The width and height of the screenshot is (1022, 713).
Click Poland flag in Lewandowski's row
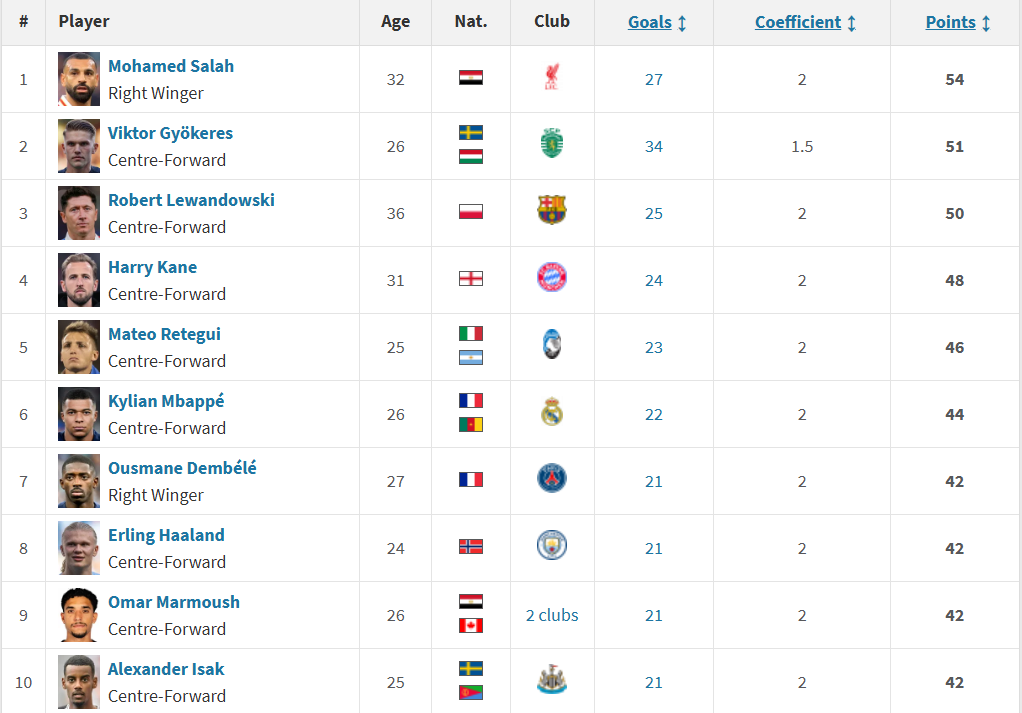click(x=471, y=212)
